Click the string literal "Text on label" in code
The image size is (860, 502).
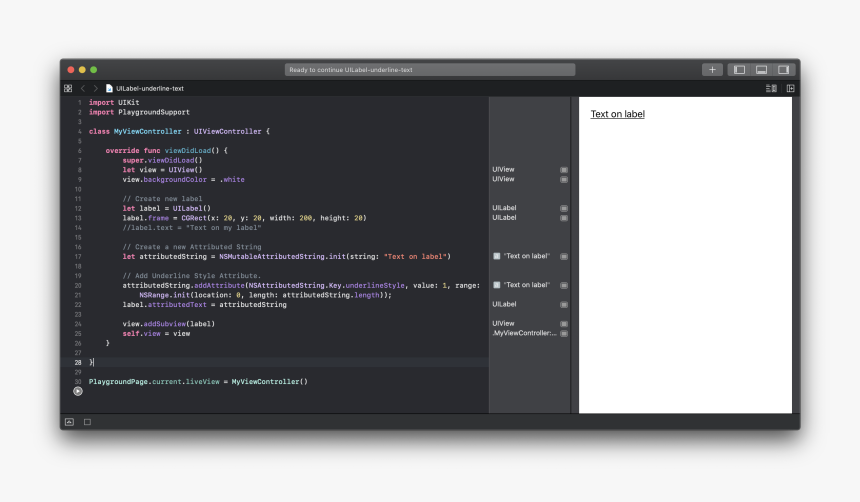[x=416, y=256]
